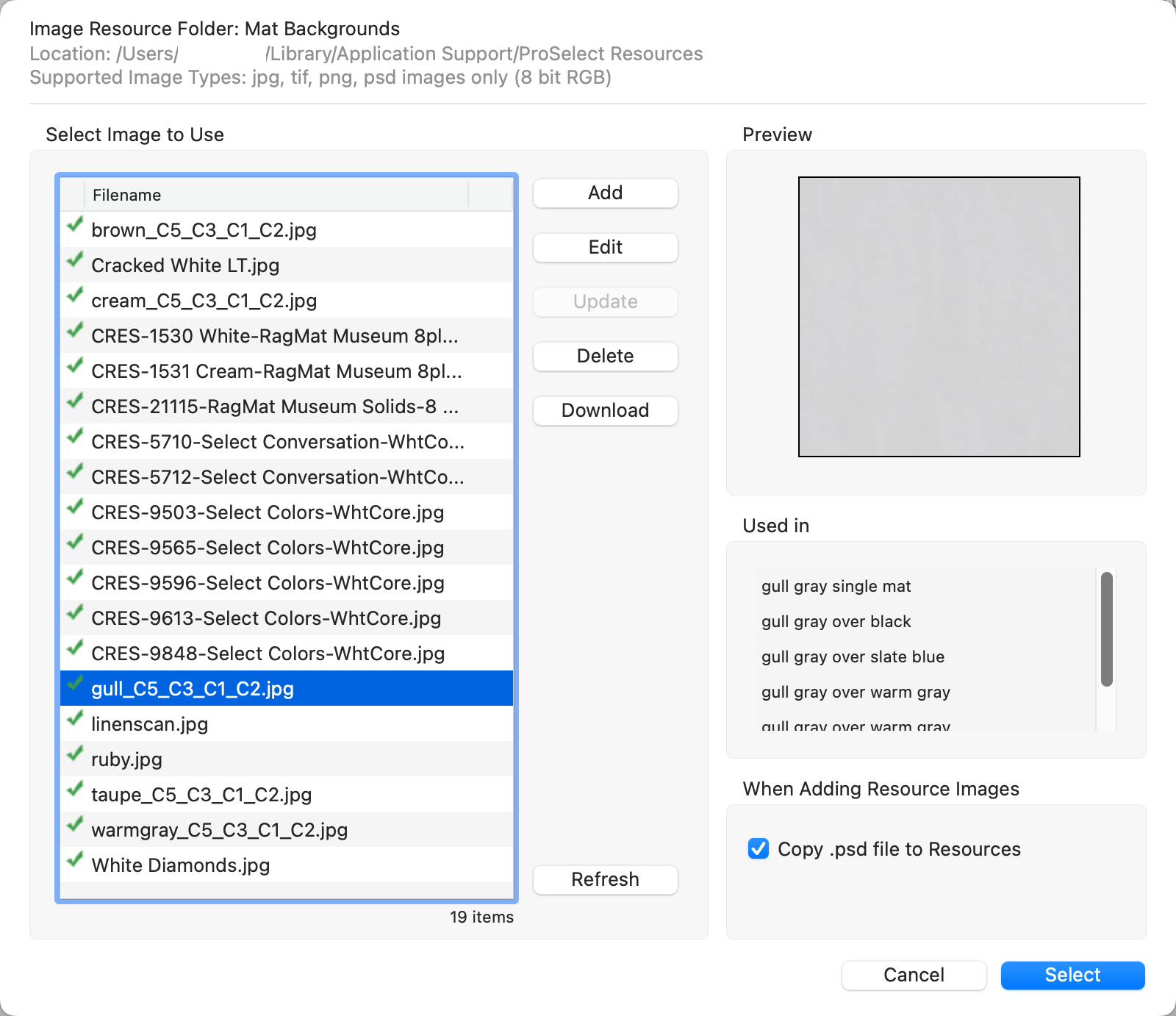Click the Used in list scrollbar
Screen dimensions: 1176x1016
1106,629
